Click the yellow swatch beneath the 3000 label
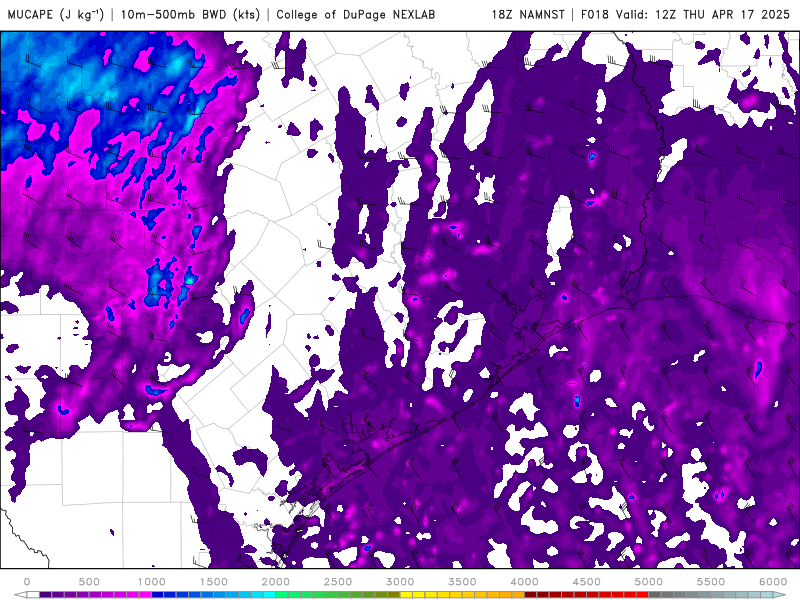The width and height of the screenshot is (800, 600). coord(406,595)
